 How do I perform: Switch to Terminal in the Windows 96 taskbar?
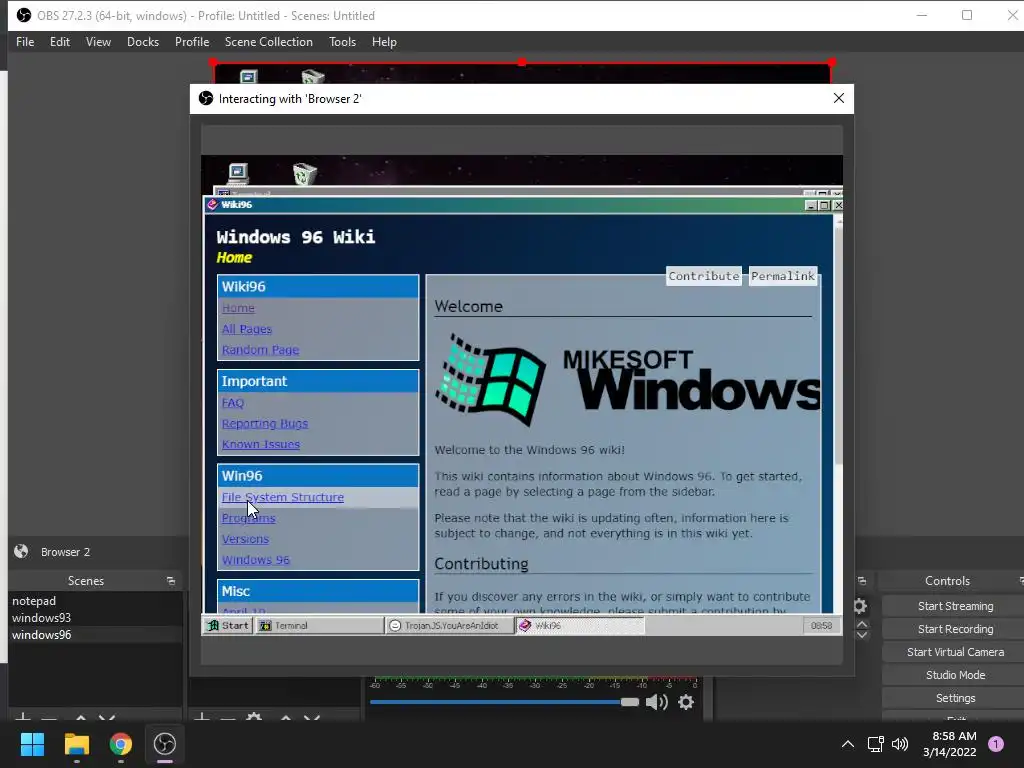(x=319, y=626)
